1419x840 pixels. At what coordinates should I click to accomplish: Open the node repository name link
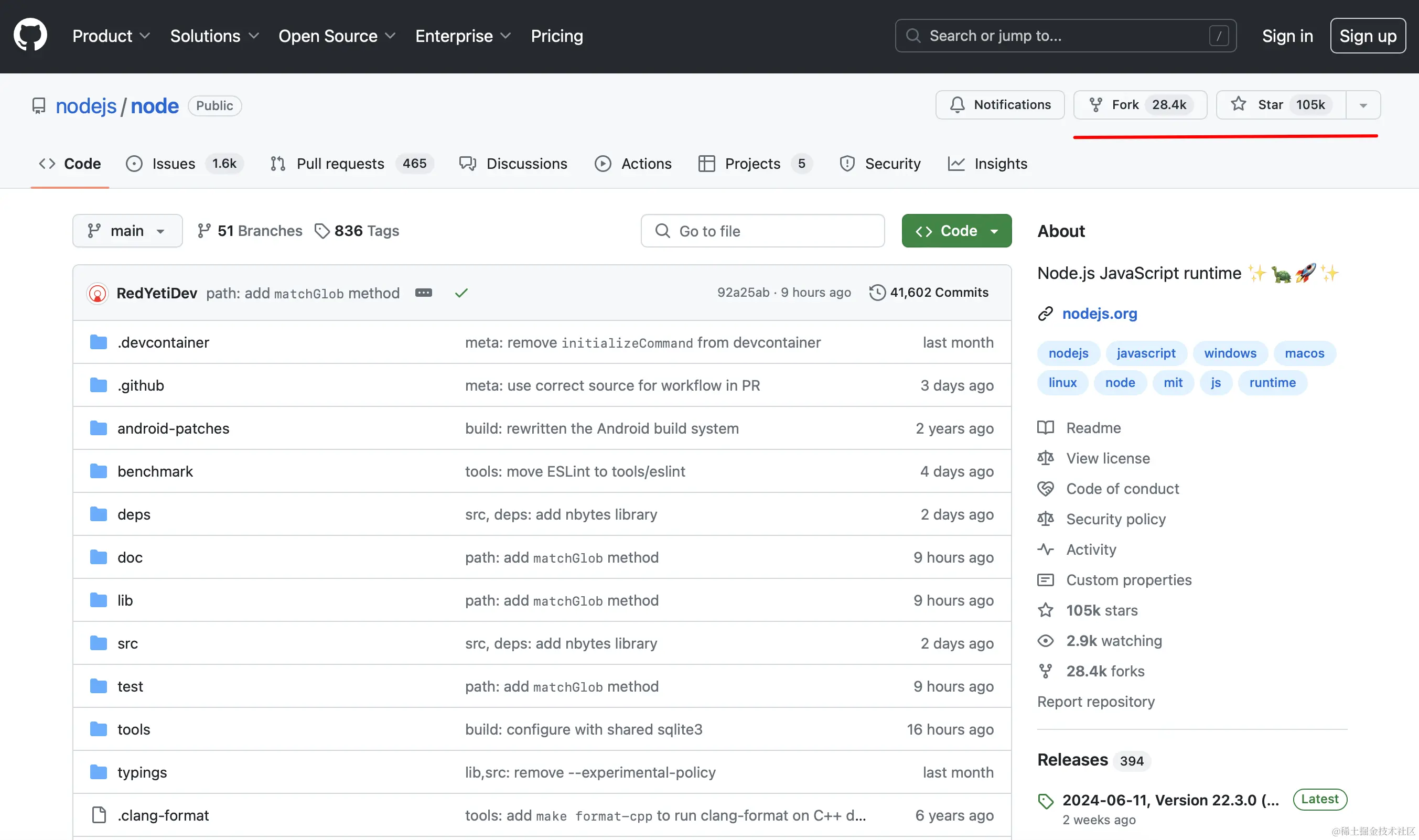pyautogui.click(x=155, y=106)
